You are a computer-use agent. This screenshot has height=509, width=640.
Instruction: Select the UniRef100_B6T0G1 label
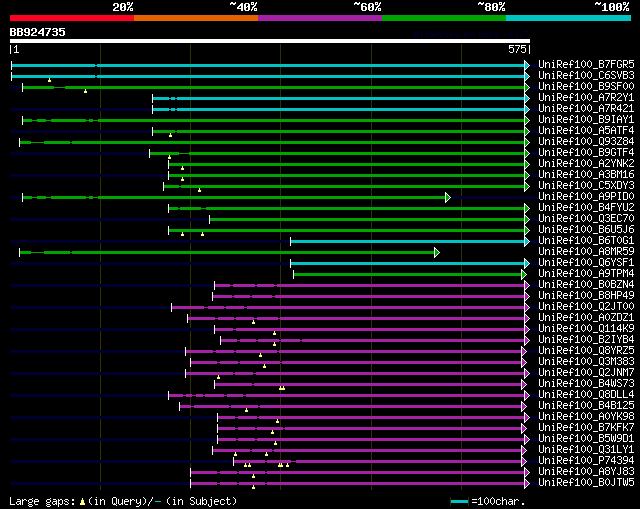(586, 241)
